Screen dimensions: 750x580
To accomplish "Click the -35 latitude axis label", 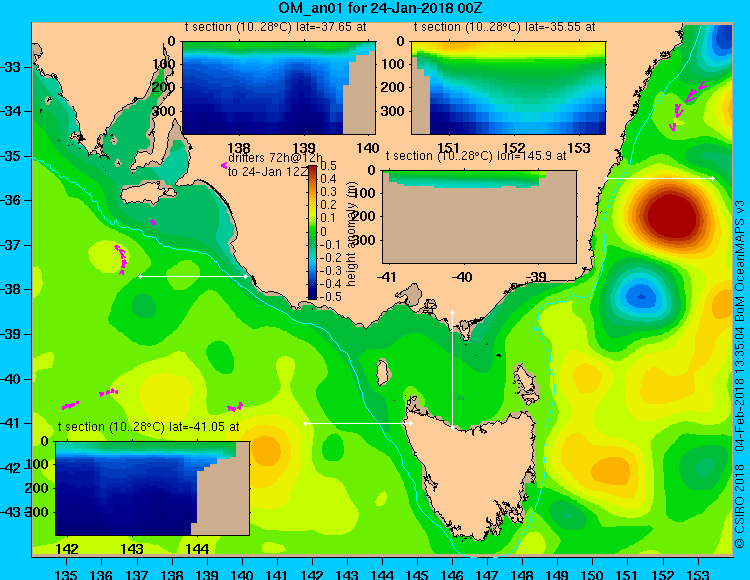I will pos(11,156).
